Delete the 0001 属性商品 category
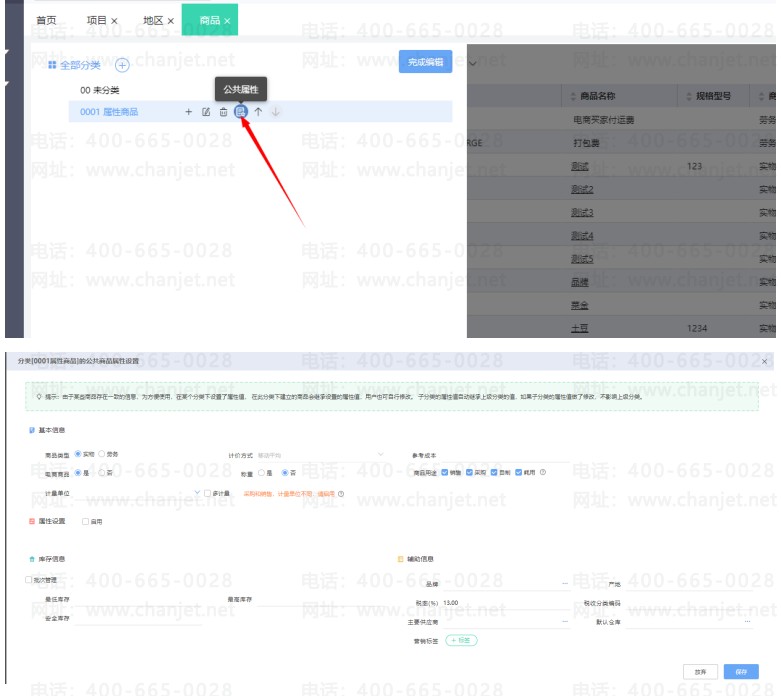 click(223, 112)
